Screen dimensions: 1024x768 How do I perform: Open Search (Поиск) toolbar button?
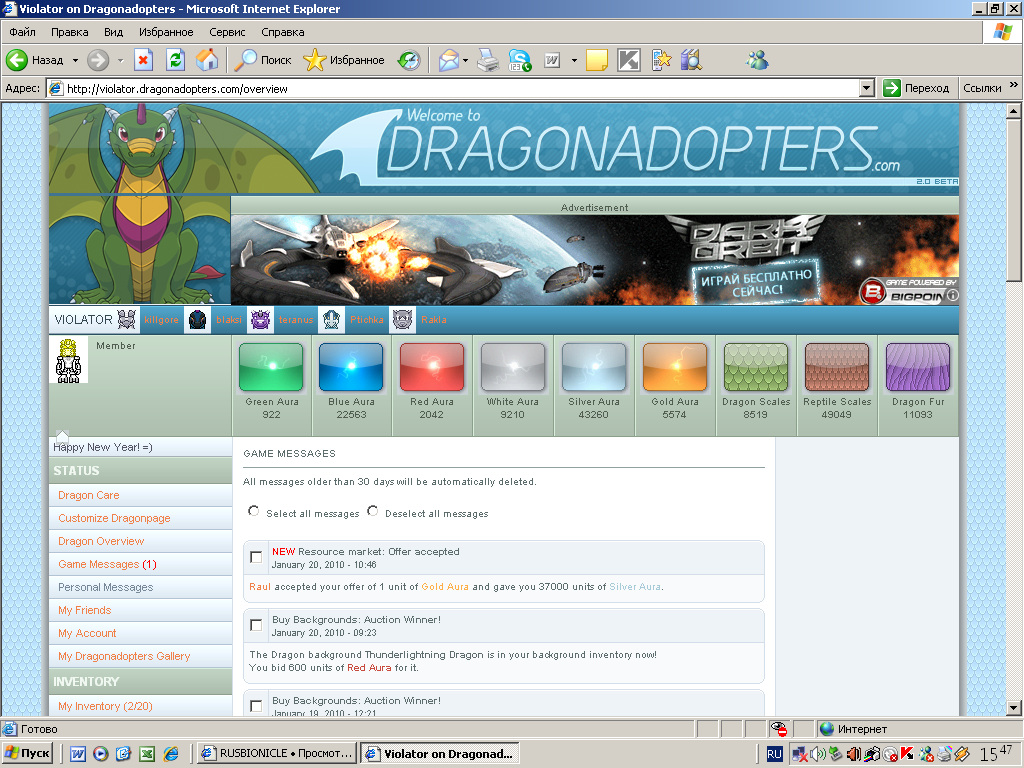click(x=263, y=60)
